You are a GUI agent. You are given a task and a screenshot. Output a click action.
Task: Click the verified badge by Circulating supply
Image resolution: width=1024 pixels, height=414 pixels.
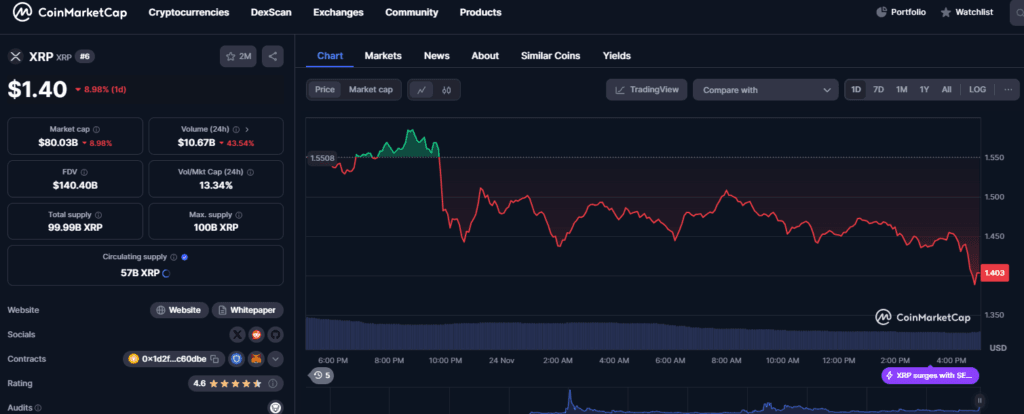tap(184, 257)
